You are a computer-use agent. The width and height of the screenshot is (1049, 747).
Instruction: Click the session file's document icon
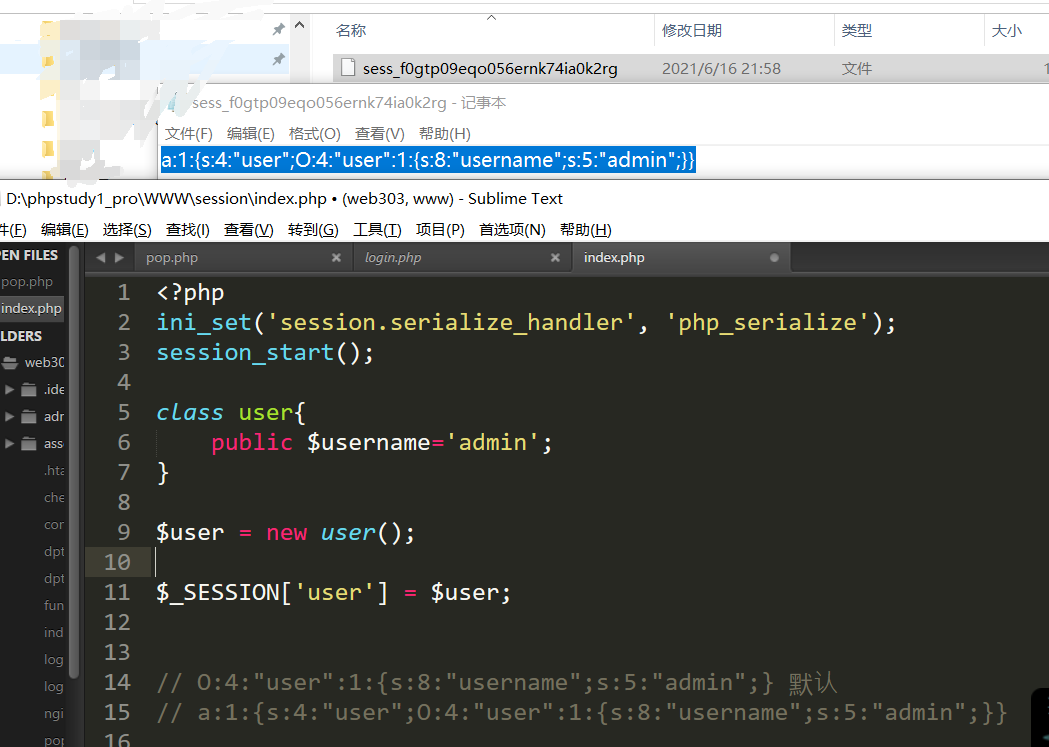coord(348,68)
